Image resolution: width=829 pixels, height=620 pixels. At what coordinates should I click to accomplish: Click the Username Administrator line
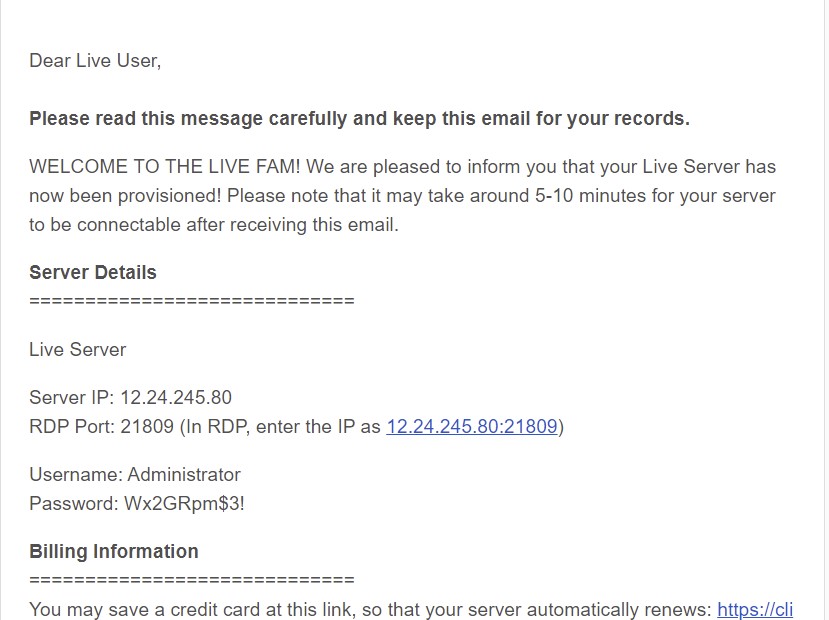coord(135,475)
